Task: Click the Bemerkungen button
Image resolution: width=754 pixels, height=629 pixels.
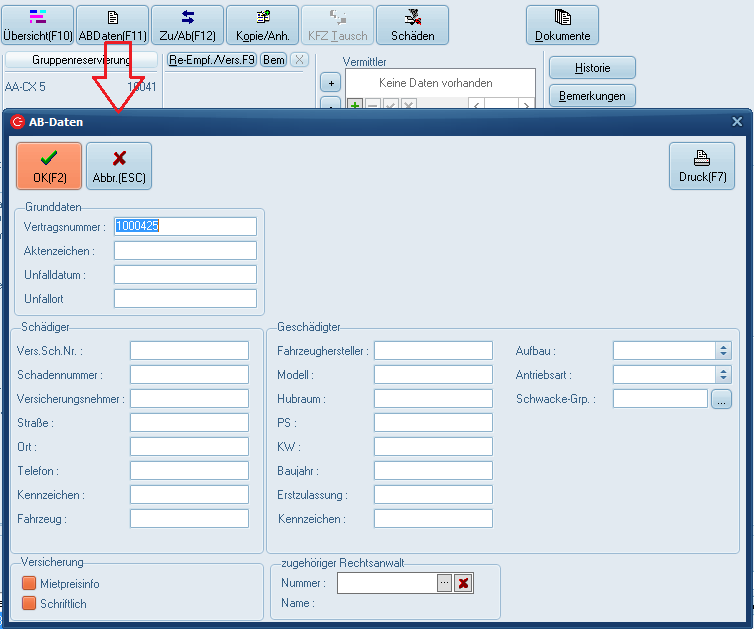Action: click(592, 96)
